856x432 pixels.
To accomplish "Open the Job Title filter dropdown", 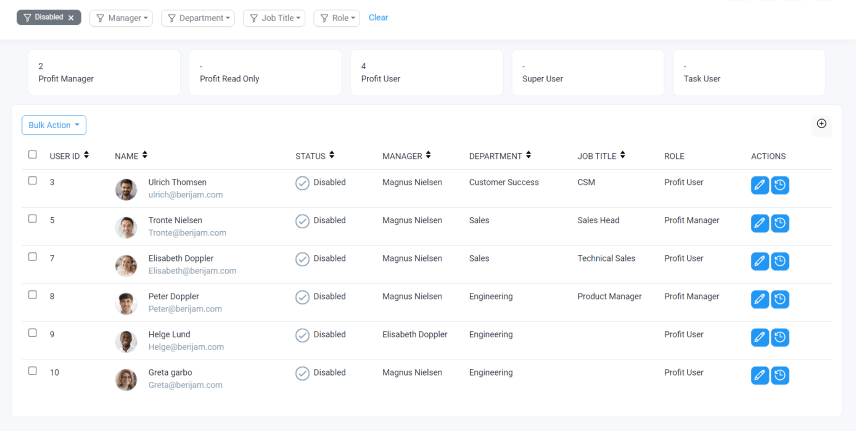I will (274, 18).
